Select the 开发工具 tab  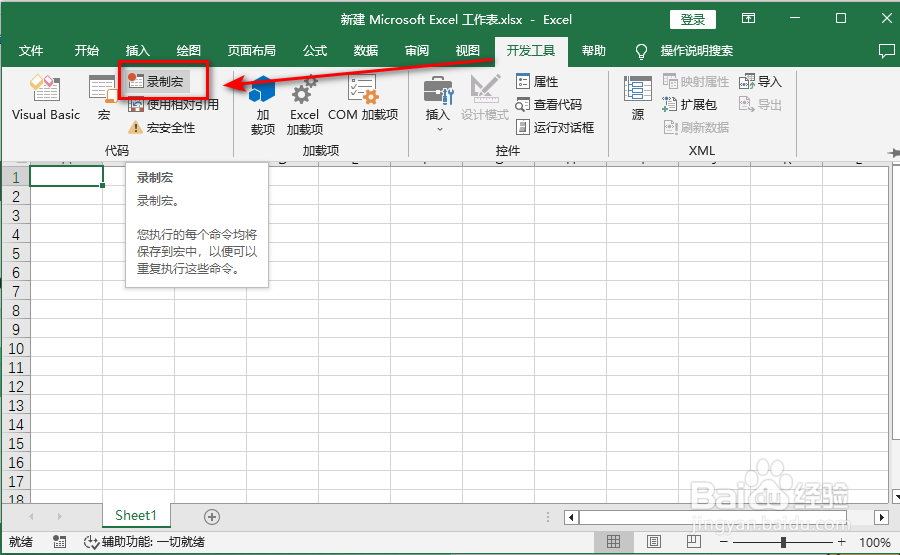tap(531, 51)
